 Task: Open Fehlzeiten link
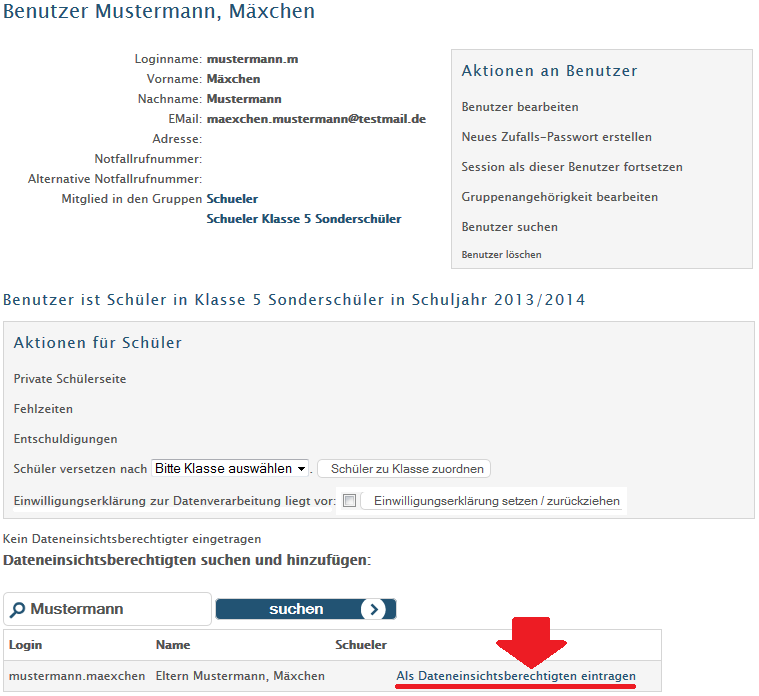point(43,409)
